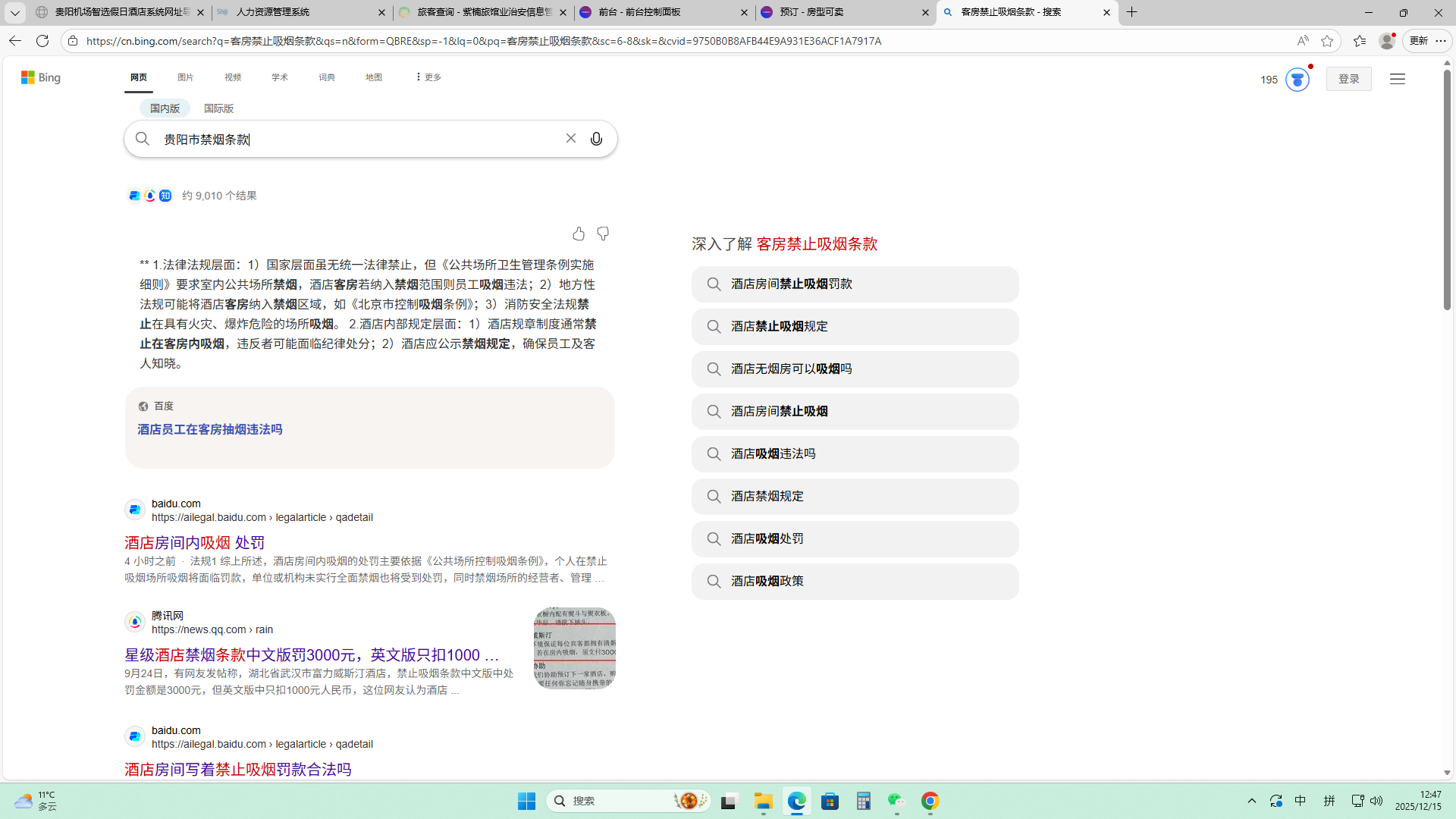Image resolution: width=1456 pixels, height=819 pixels.
Task: Click the 登录 sign-in button
Action: tap(1348, 79)
